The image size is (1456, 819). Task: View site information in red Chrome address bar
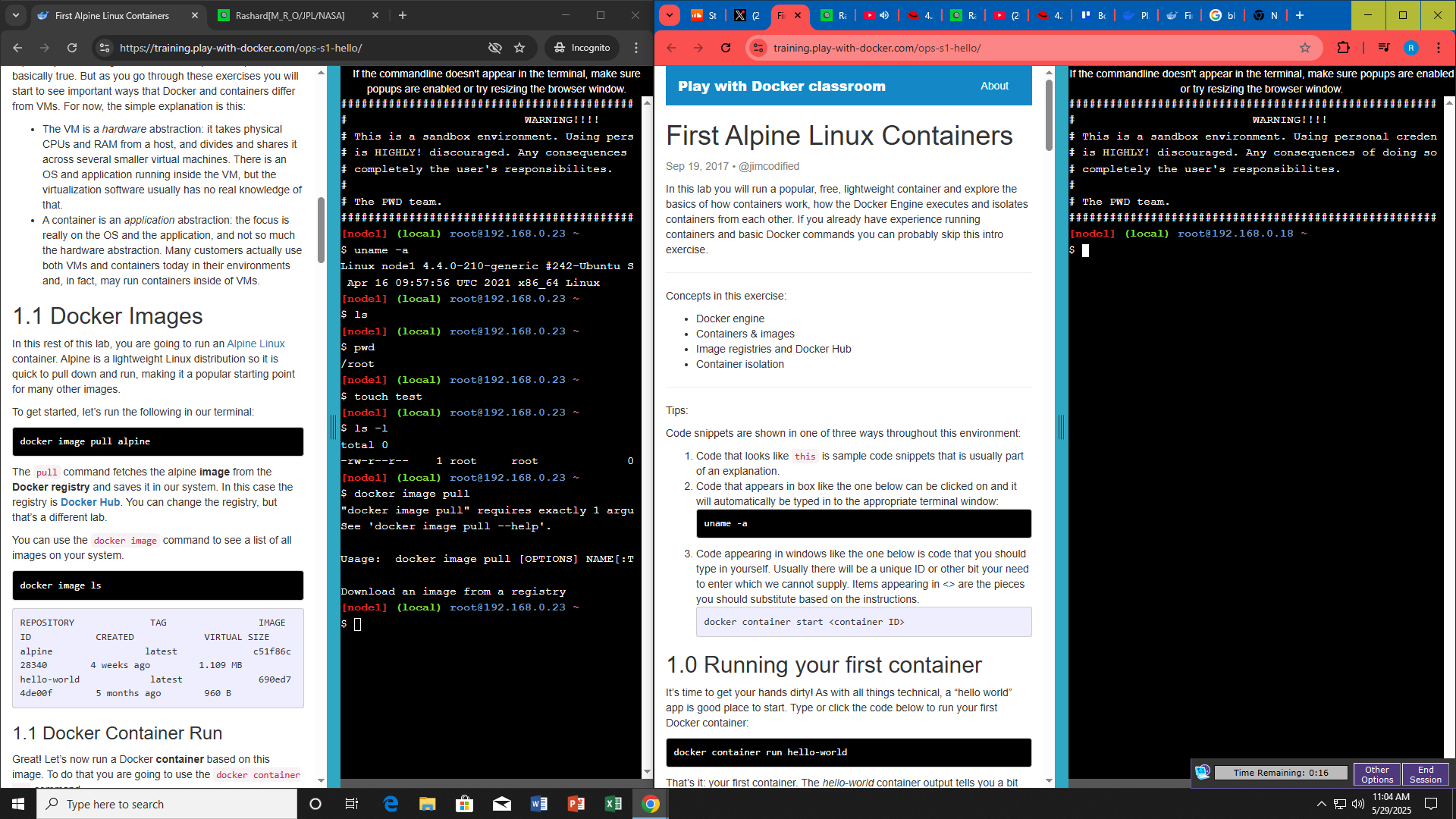tap(757, 48)
